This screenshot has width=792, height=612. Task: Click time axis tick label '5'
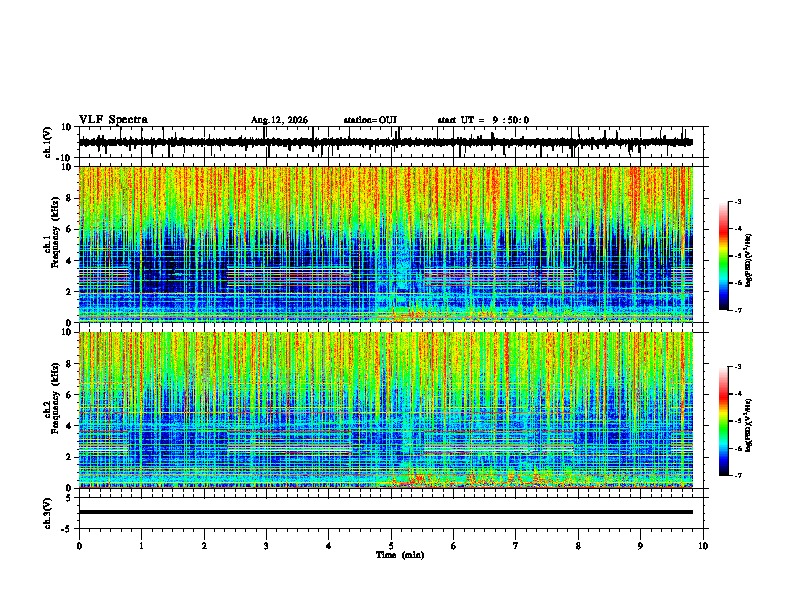(391, 546)
